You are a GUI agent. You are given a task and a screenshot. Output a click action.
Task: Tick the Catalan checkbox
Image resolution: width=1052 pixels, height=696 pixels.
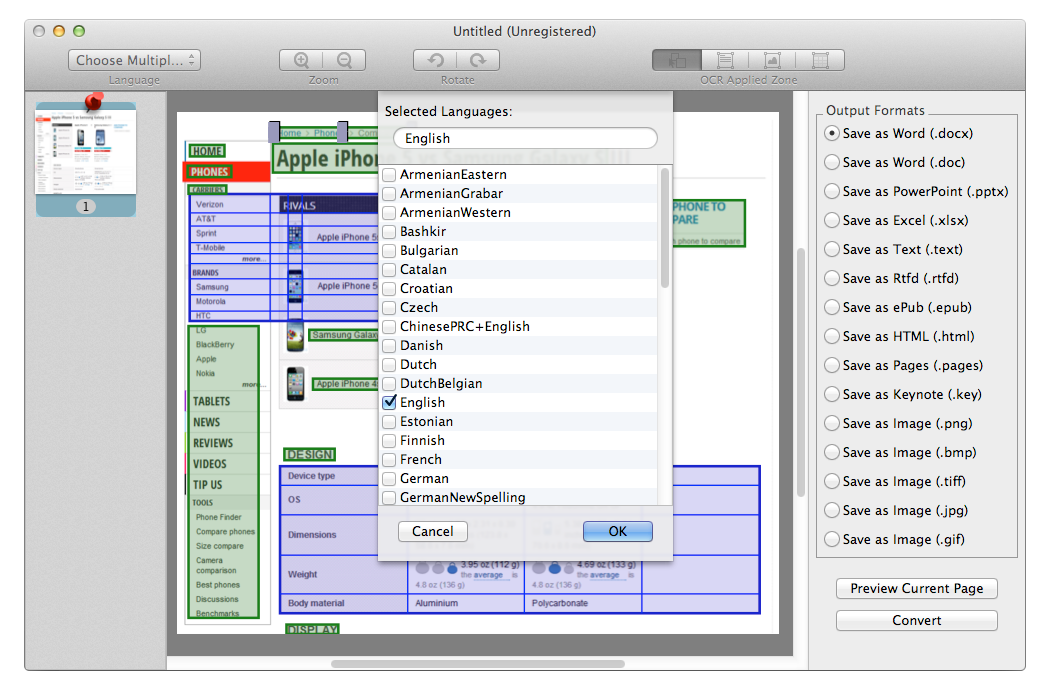pos(389,270)
